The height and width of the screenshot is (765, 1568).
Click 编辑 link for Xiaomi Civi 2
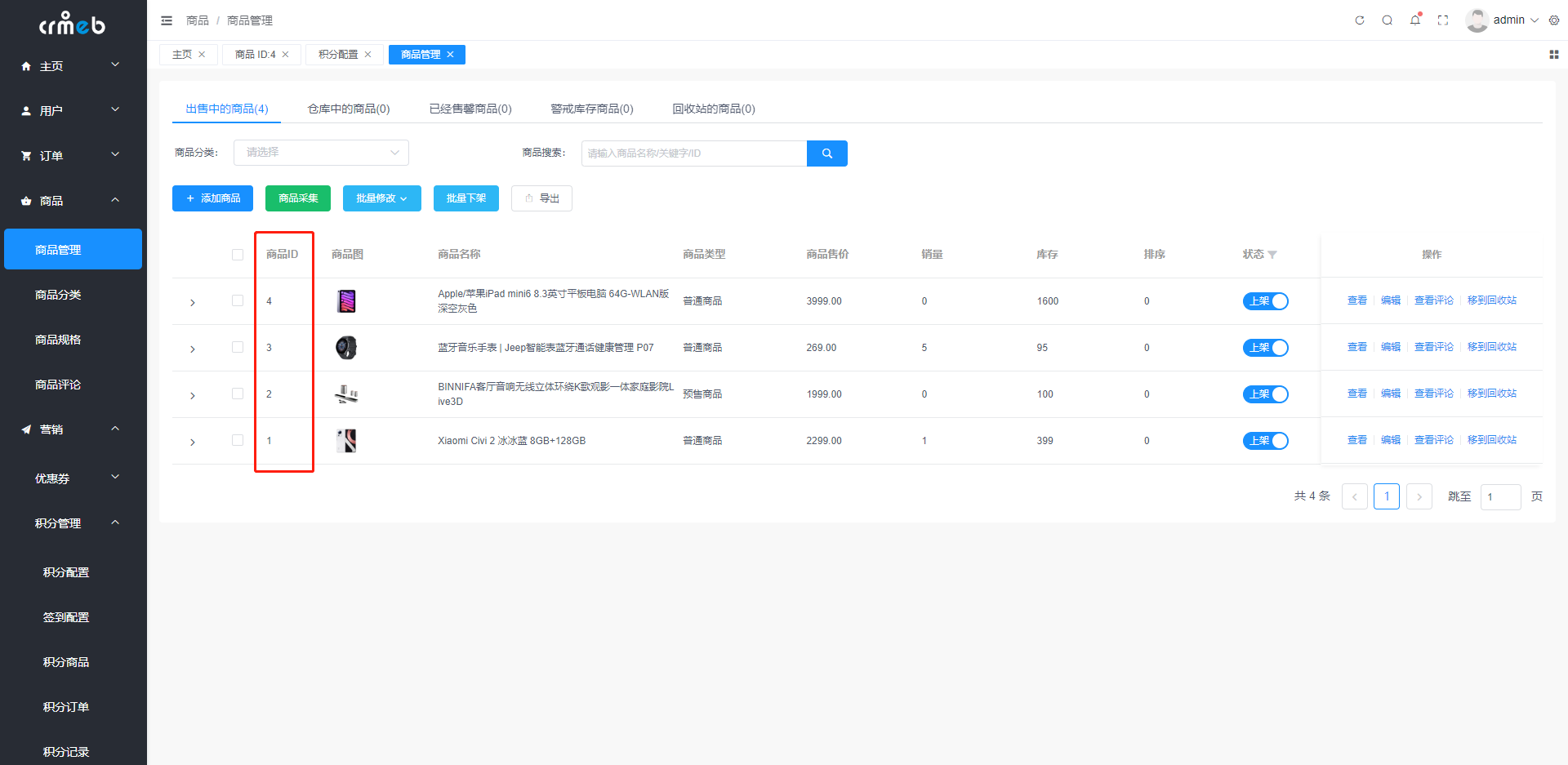click(x=1391, y=440)
